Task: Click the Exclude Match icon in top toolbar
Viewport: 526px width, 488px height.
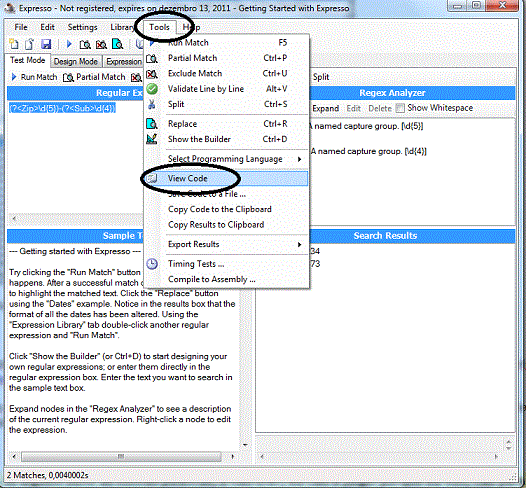Action: click(101, 44)
